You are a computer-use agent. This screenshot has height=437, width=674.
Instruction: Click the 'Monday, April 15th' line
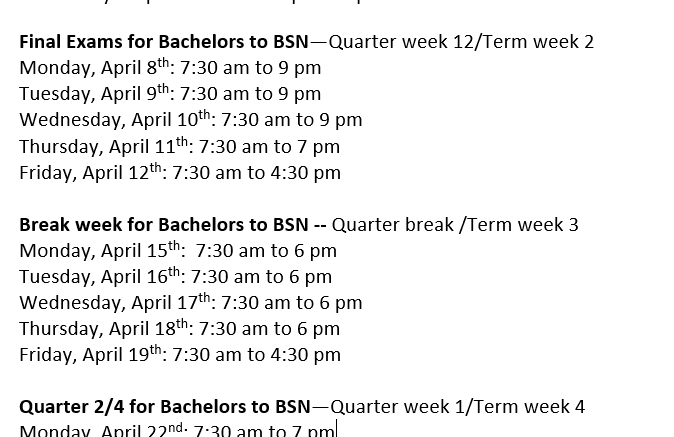178,251
